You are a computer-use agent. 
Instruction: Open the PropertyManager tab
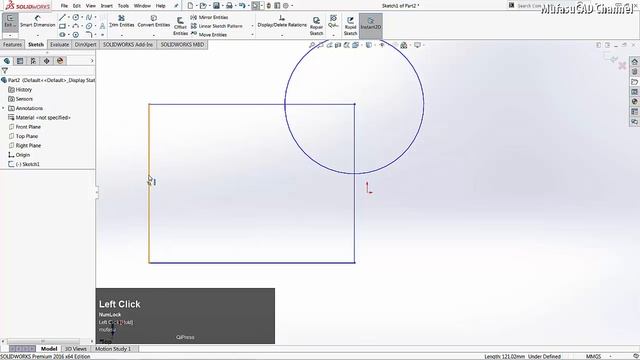[20, 61]
